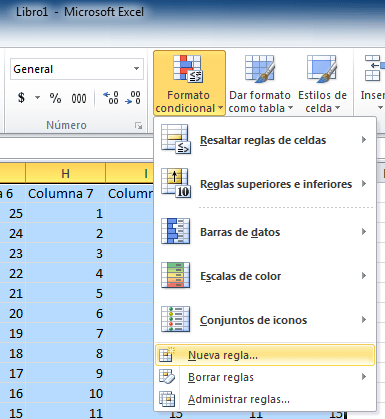Viewport: 385px width, 419px height.
Task: Click cell with value 16
Action: click(13, 393)
